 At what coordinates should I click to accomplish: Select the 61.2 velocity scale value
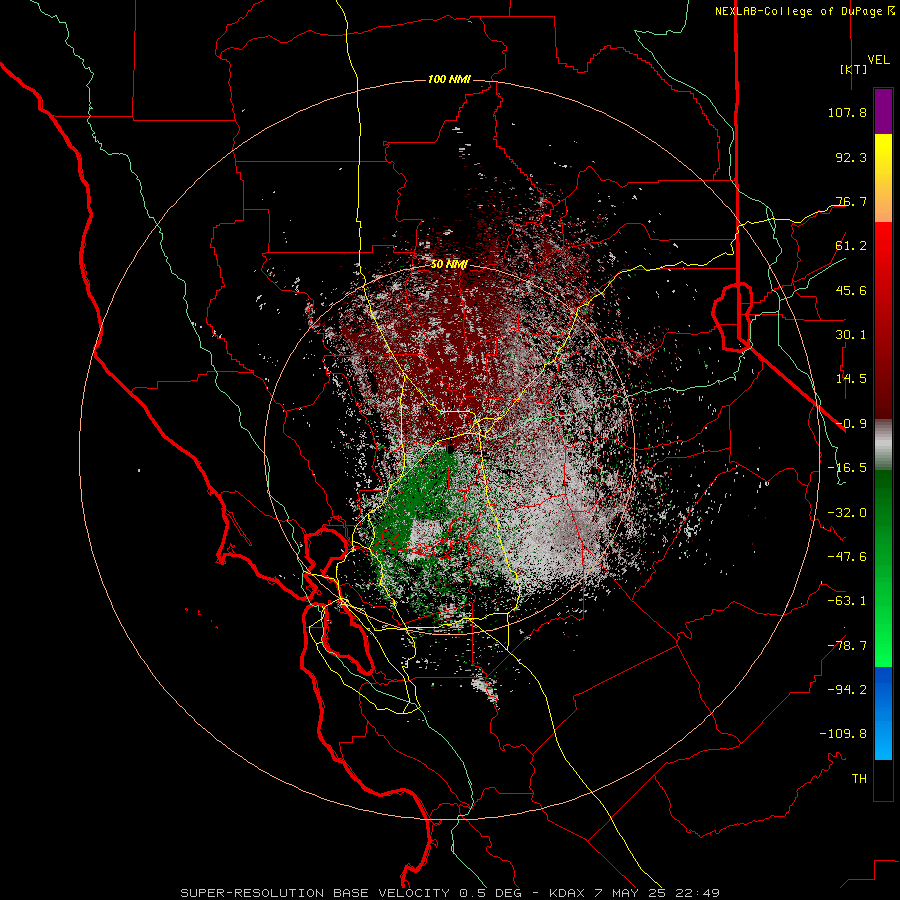(851, 246)
